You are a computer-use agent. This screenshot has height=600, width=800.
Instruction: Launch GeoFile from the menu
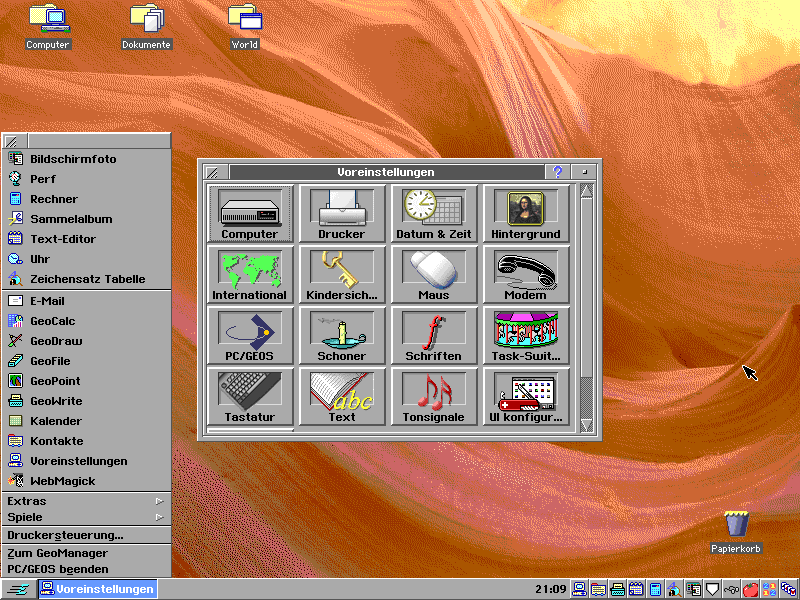click(86, 361)
